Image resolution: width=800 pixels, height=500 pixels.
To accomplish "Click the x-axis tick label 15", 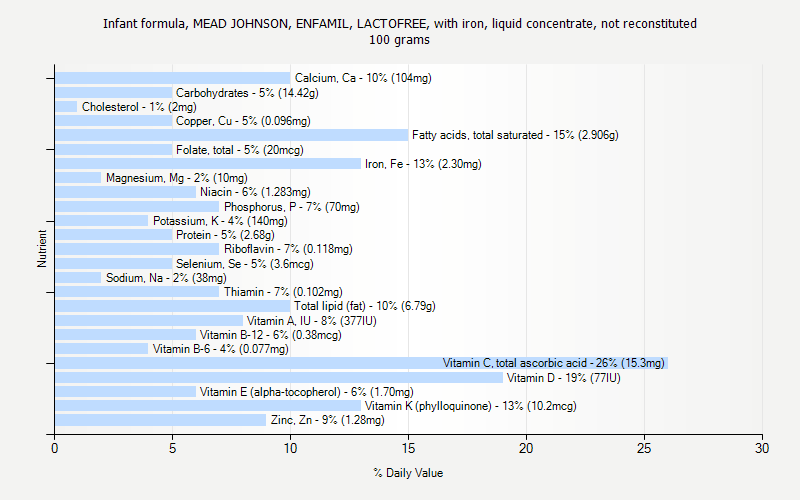I will click(408, 448).
